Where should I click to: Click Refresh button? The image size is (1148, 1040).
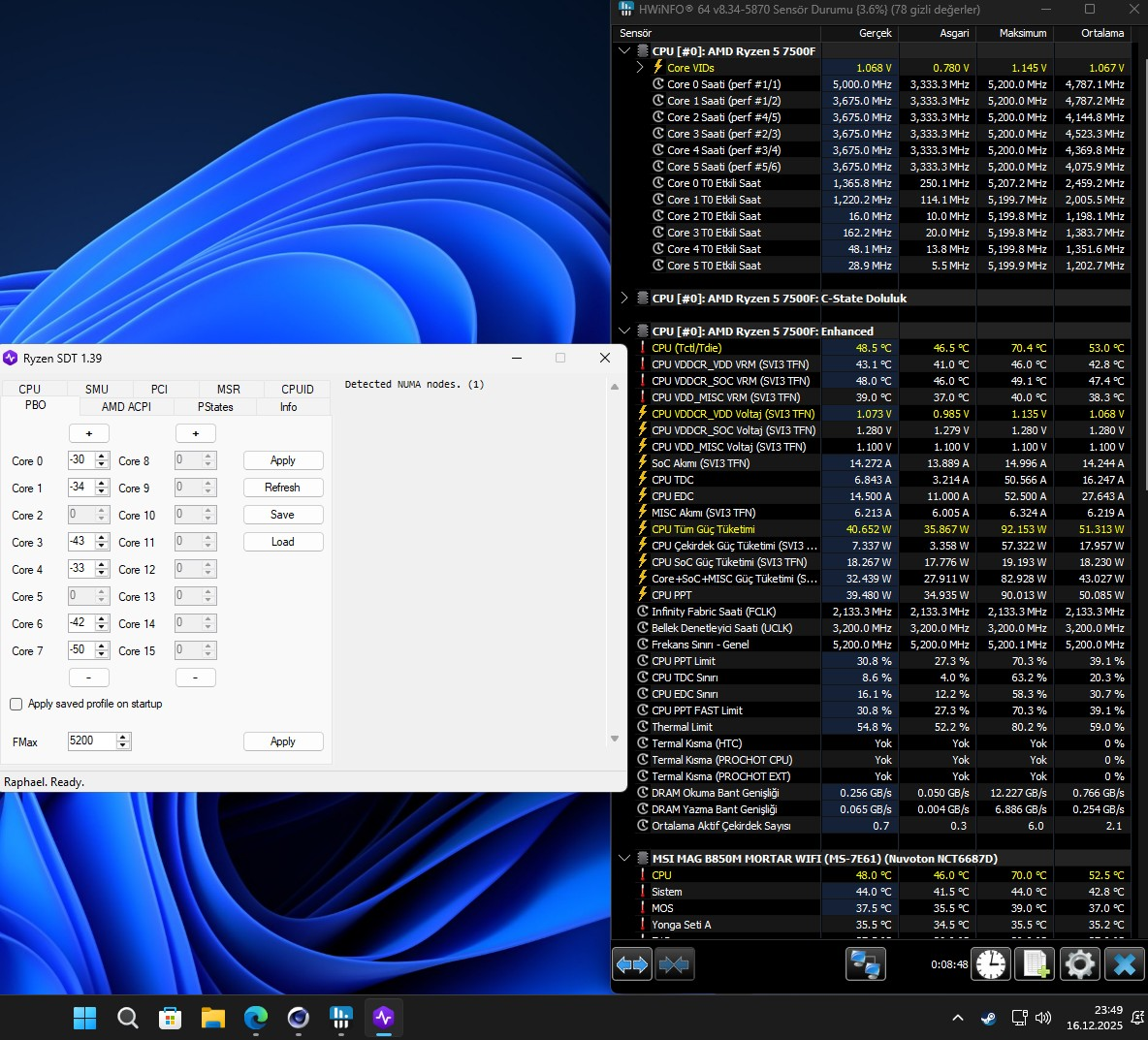coord(282,488)
